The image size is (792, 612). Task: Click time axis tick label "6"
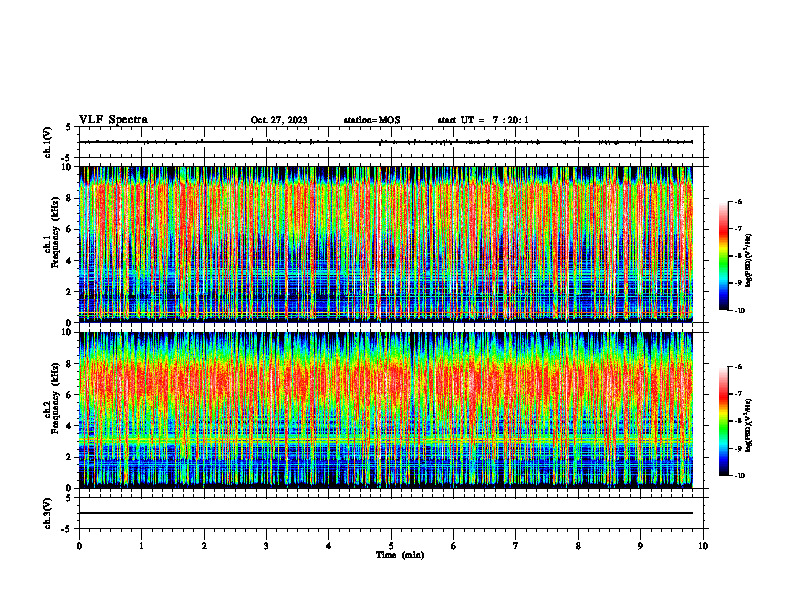pyautogui.click(x=454, y=546)
